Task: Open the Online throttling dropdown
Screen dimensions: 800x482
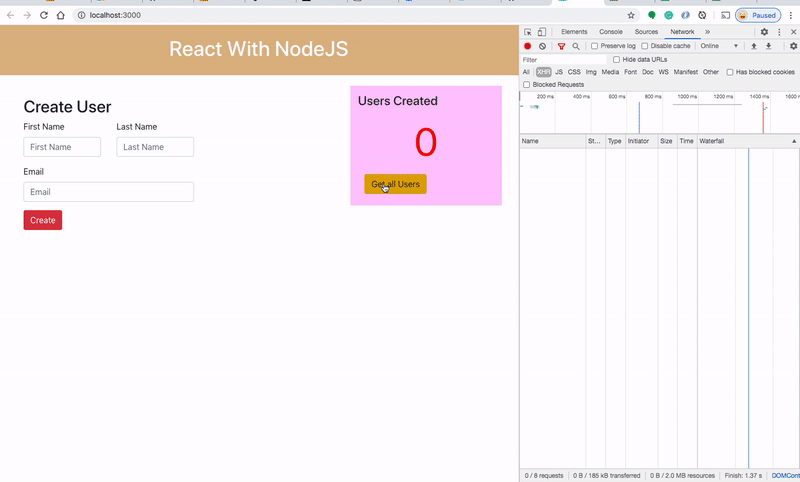Action: click(x=719, y=46)
